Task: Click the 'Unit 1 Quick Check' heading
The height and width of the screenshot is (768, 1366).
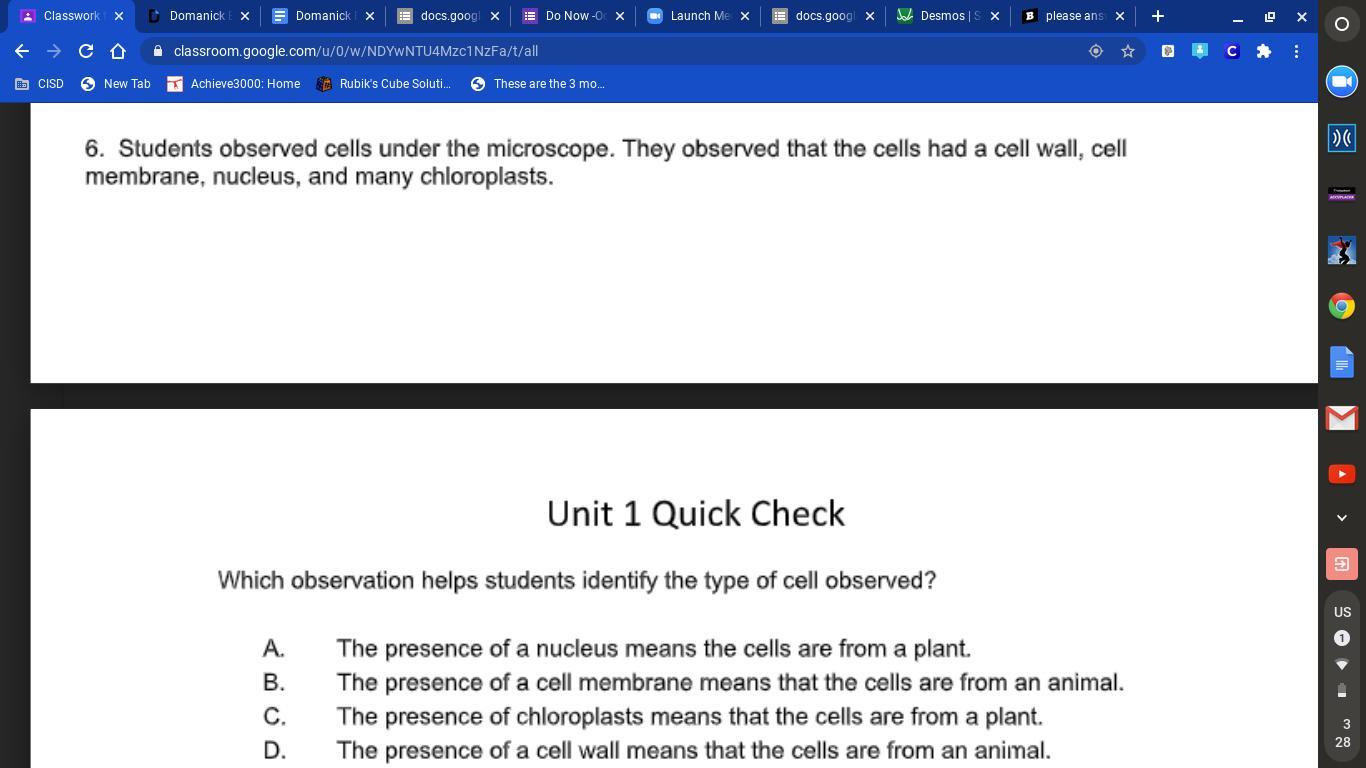Action: 696,513
